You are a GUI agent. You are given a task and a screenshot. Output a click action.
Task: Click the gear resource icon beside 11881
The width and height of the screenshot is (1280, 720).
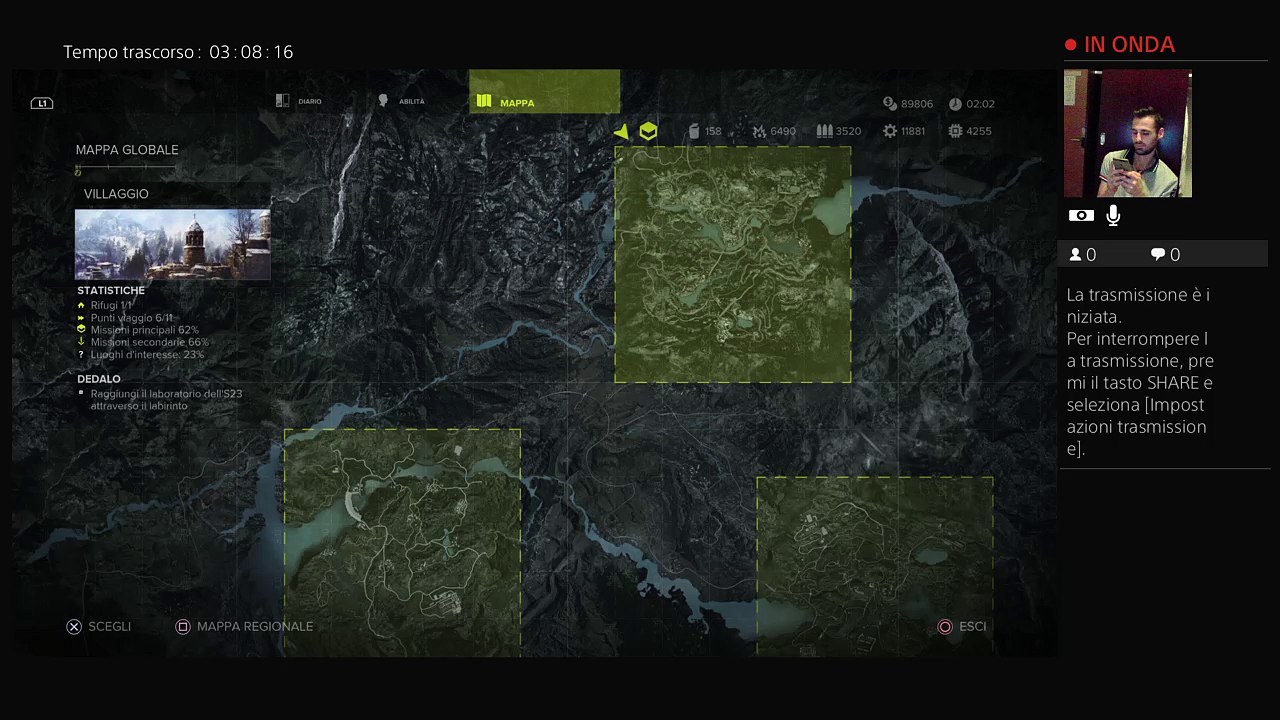click(x=890, y=131)
